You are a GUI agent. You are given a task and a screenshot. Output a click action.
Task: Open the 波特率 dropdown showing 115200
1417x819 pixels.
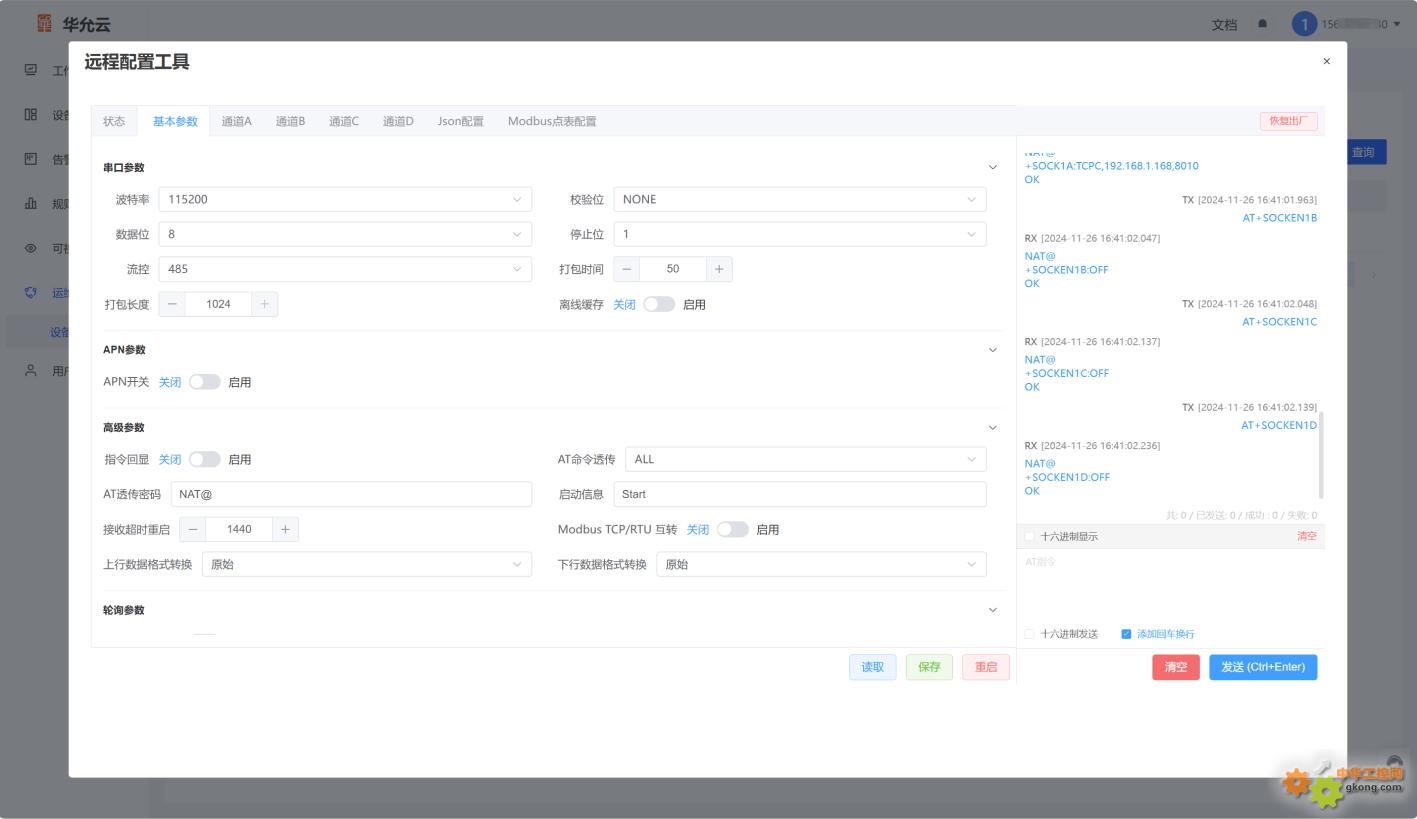tap(345, 199)
